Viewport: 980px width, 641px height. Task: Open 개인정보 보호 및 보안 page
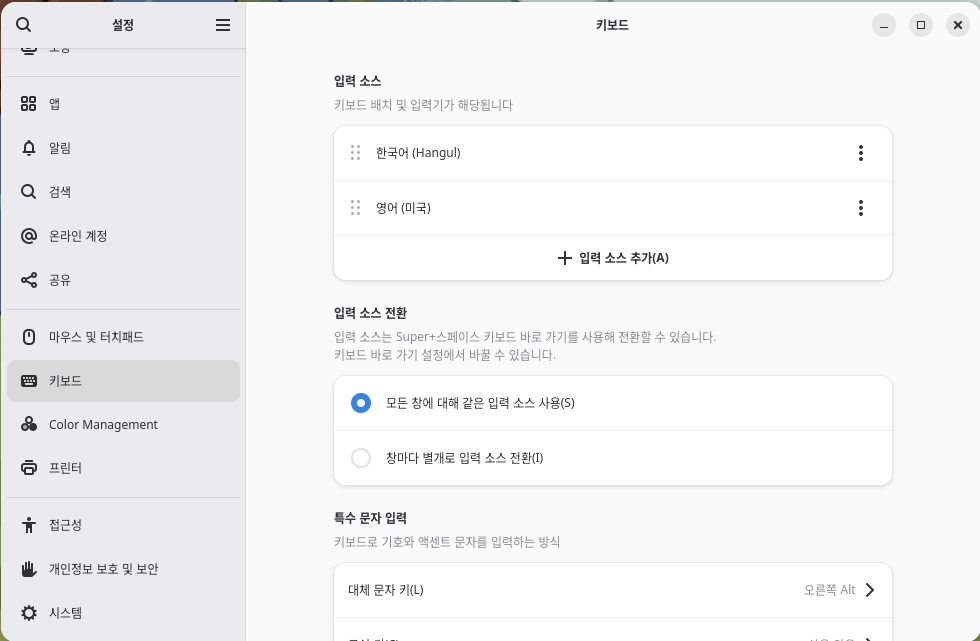(123, 569)
